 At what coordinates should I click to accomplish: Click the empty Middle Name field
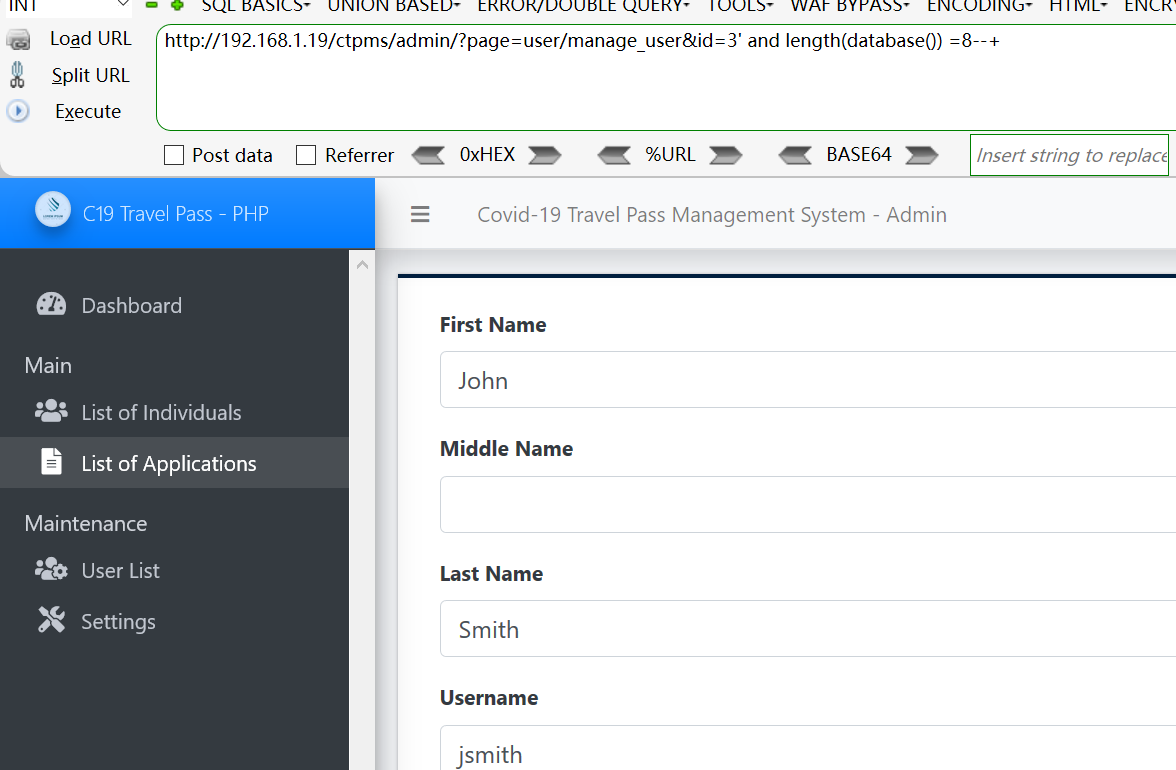(x=808, y=505)
